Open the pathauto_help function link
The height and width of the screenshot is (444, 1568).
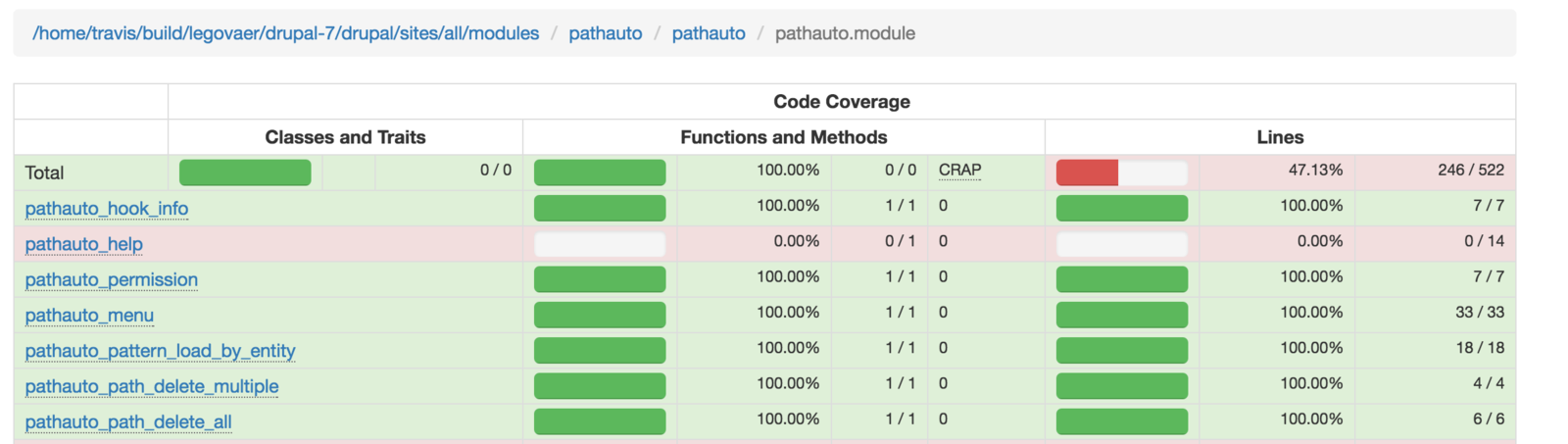pos(84,244)
